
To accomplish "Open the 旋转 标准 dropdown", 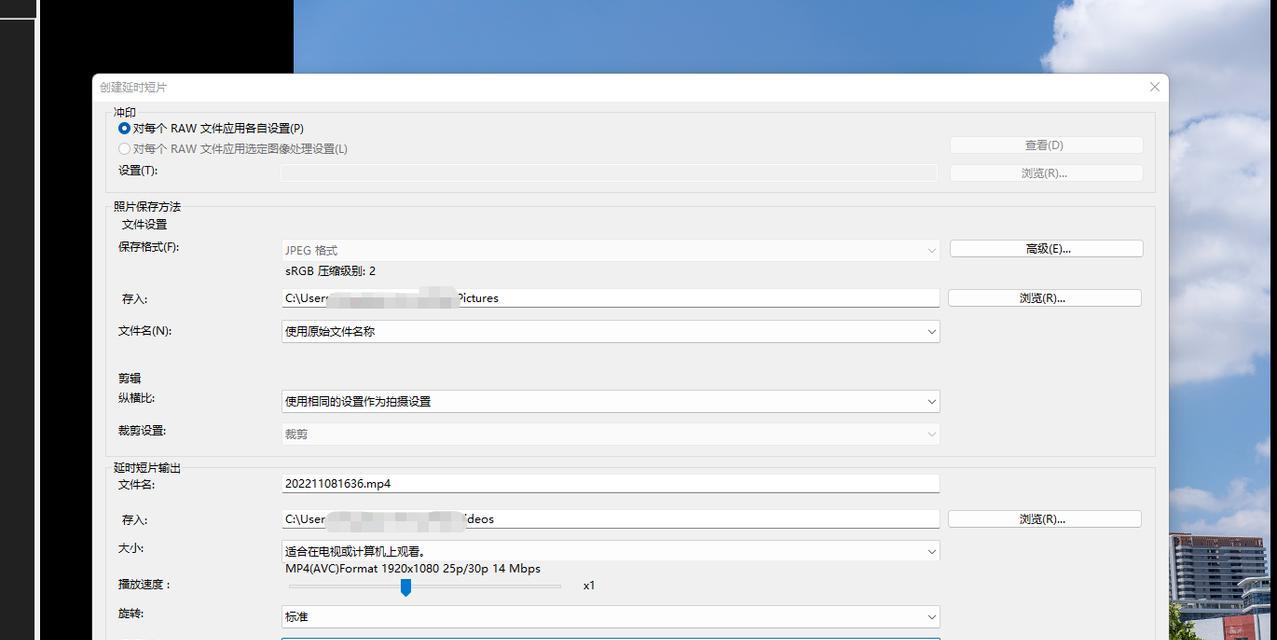I will click(610, 617).
